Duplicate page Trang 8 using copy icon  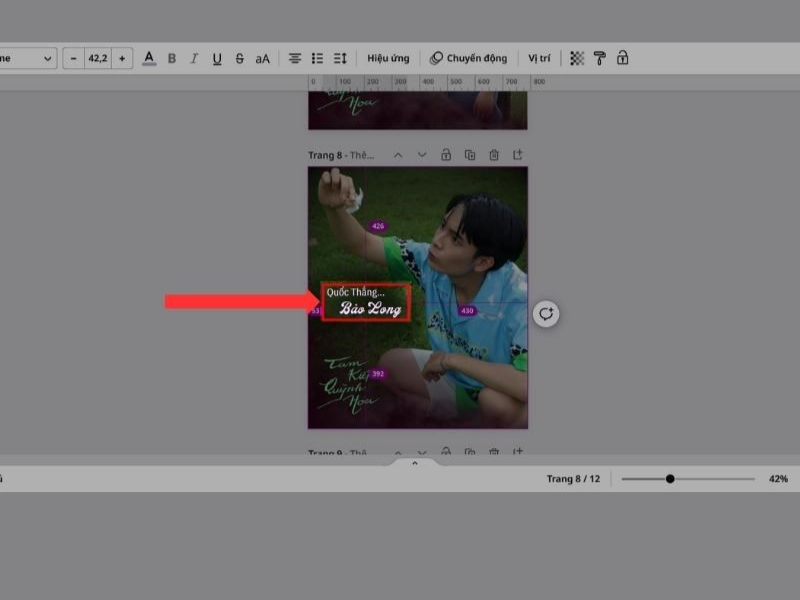(470, 155)
